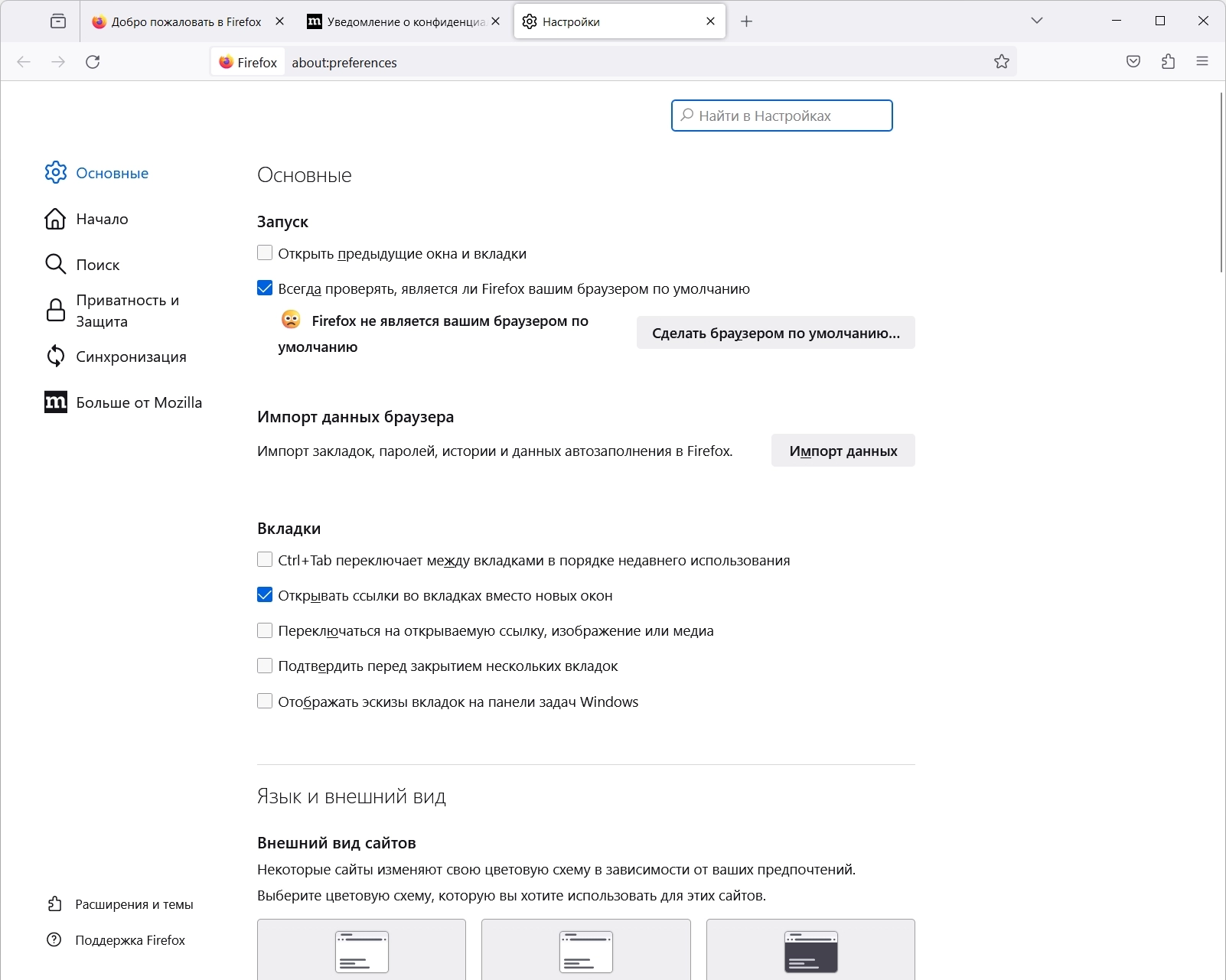Viewport: 1226px width, 980px height.
Task: Click the forward navigation arrow
Action: coord(58,62)
